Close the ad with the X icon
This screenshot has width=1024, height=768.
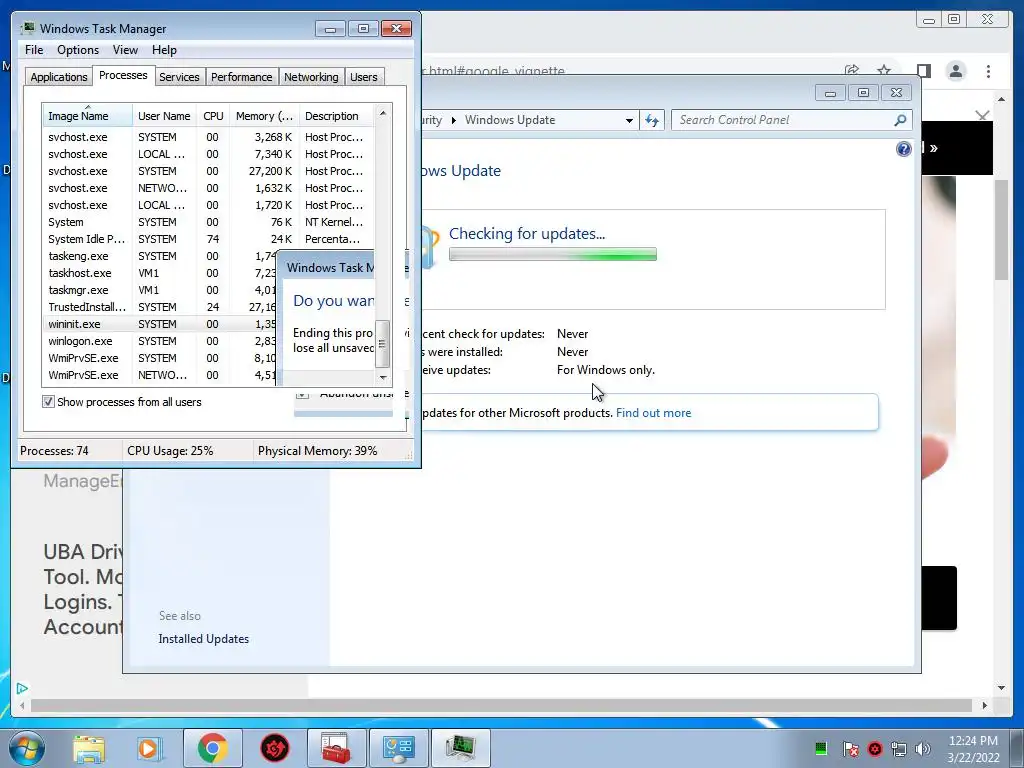point(982,116)
